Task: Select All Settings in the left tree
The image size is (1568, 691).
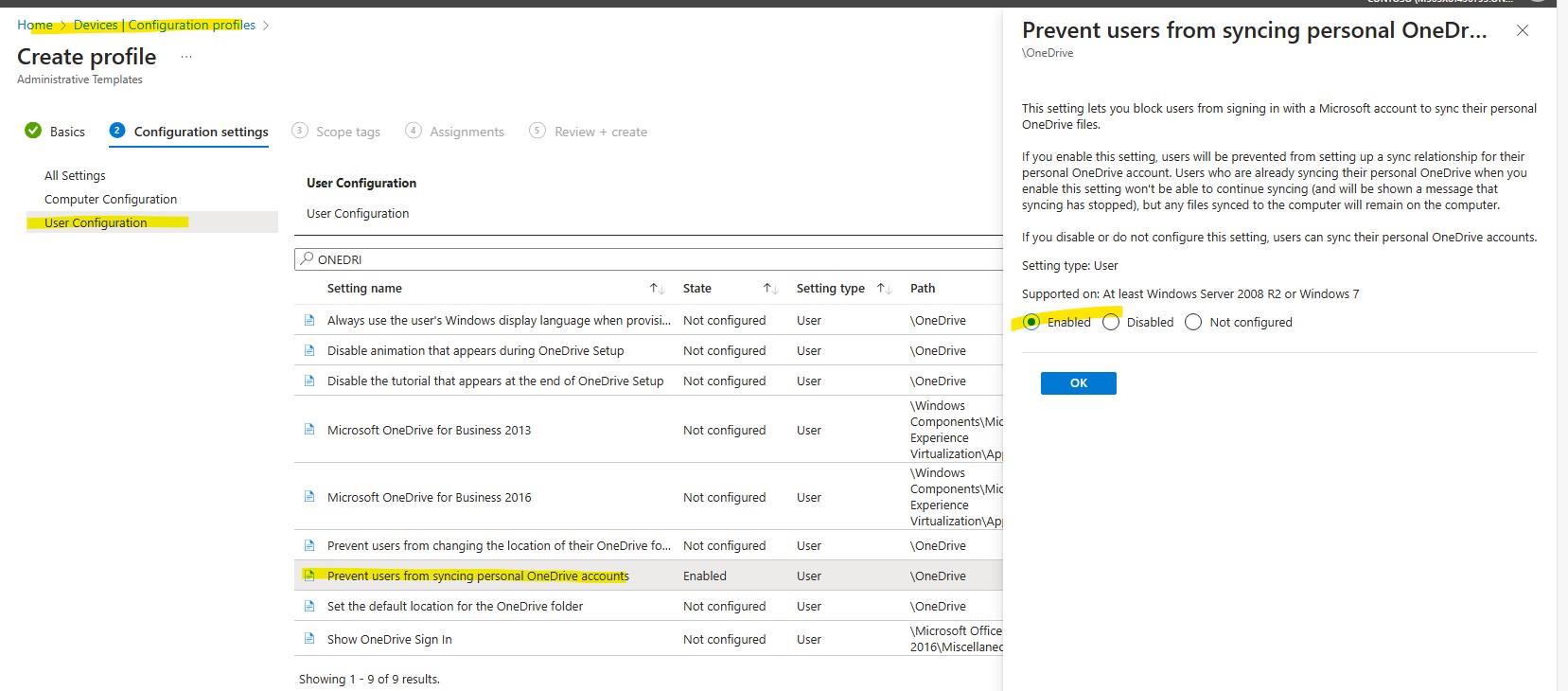Action: pos(75,175)
